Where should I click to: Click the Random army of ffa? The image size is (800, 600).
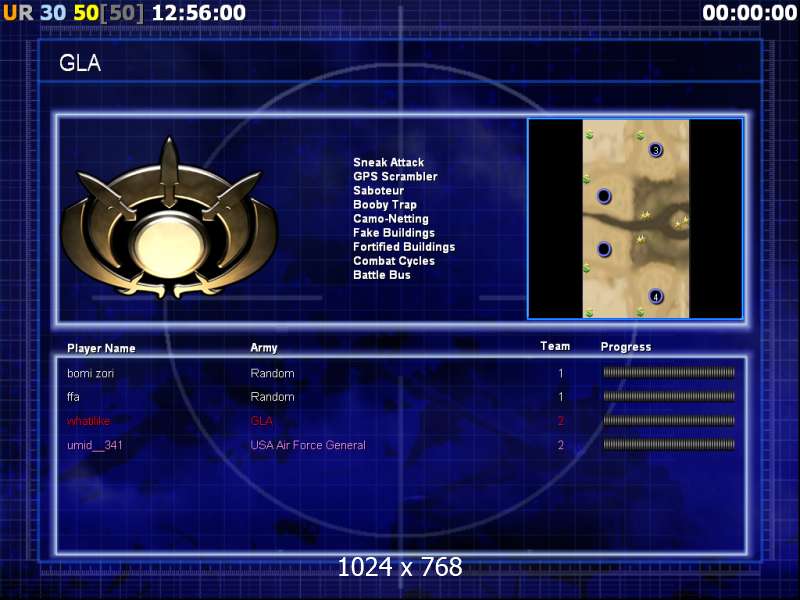[x=272, y=396]
